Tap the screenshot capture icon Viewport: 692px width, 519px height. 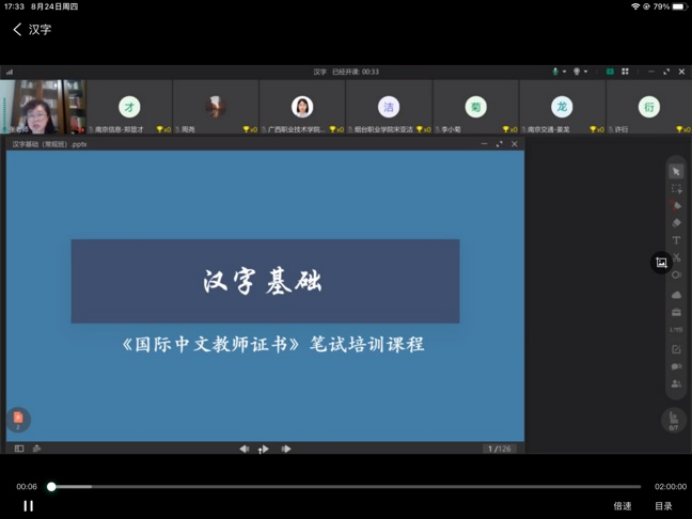[x=661, y=262]
